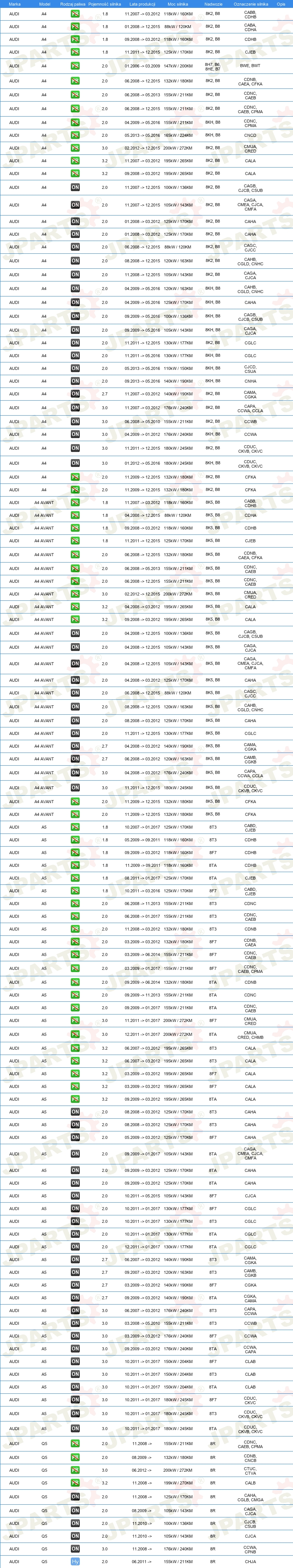Click the Lata produkcji column header
The height and width of the screenshot is (1568, 293).
point(142,4)
